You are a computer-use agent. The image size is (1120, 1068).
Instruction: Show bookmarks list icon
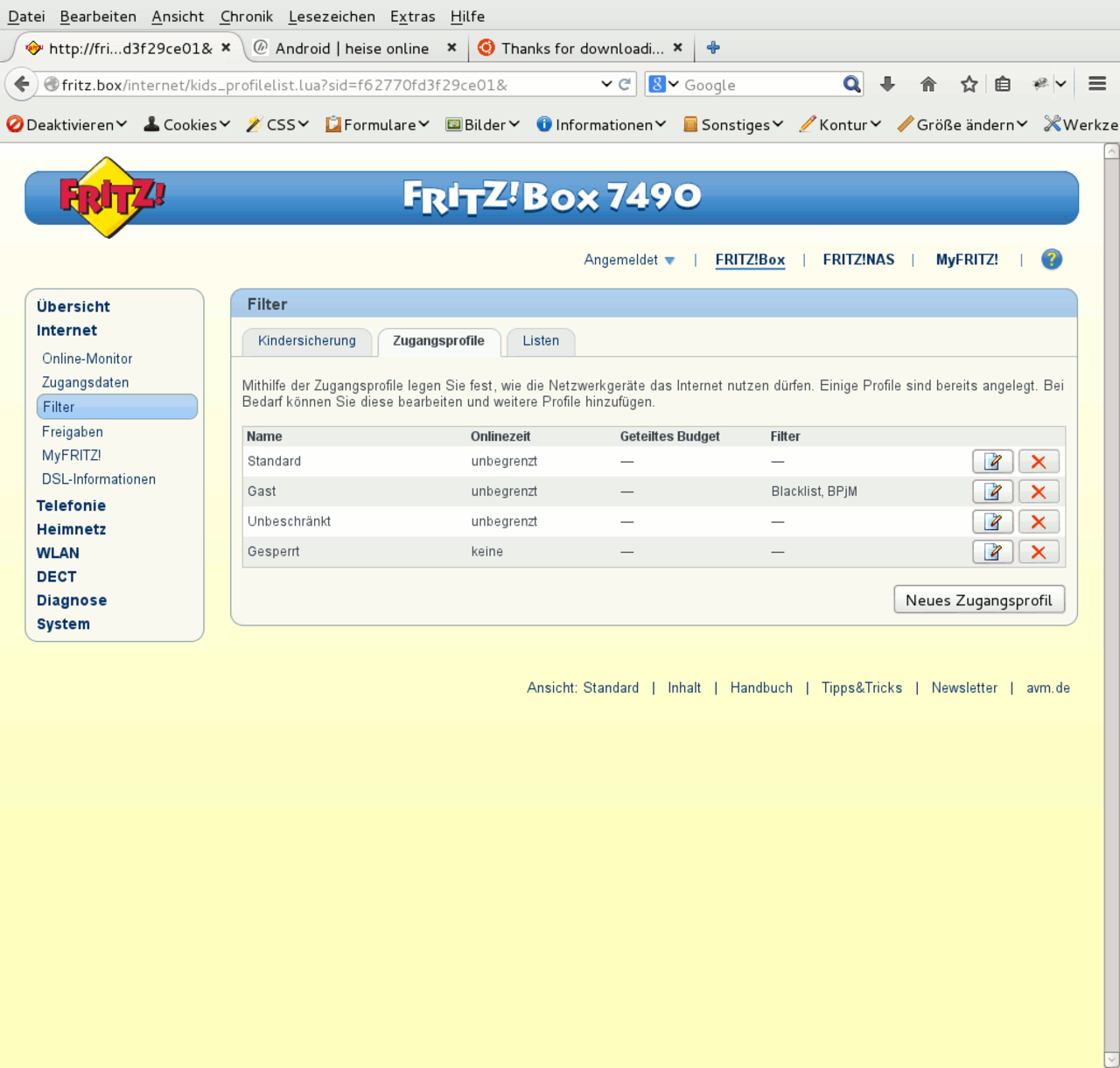coord(1003,84)
